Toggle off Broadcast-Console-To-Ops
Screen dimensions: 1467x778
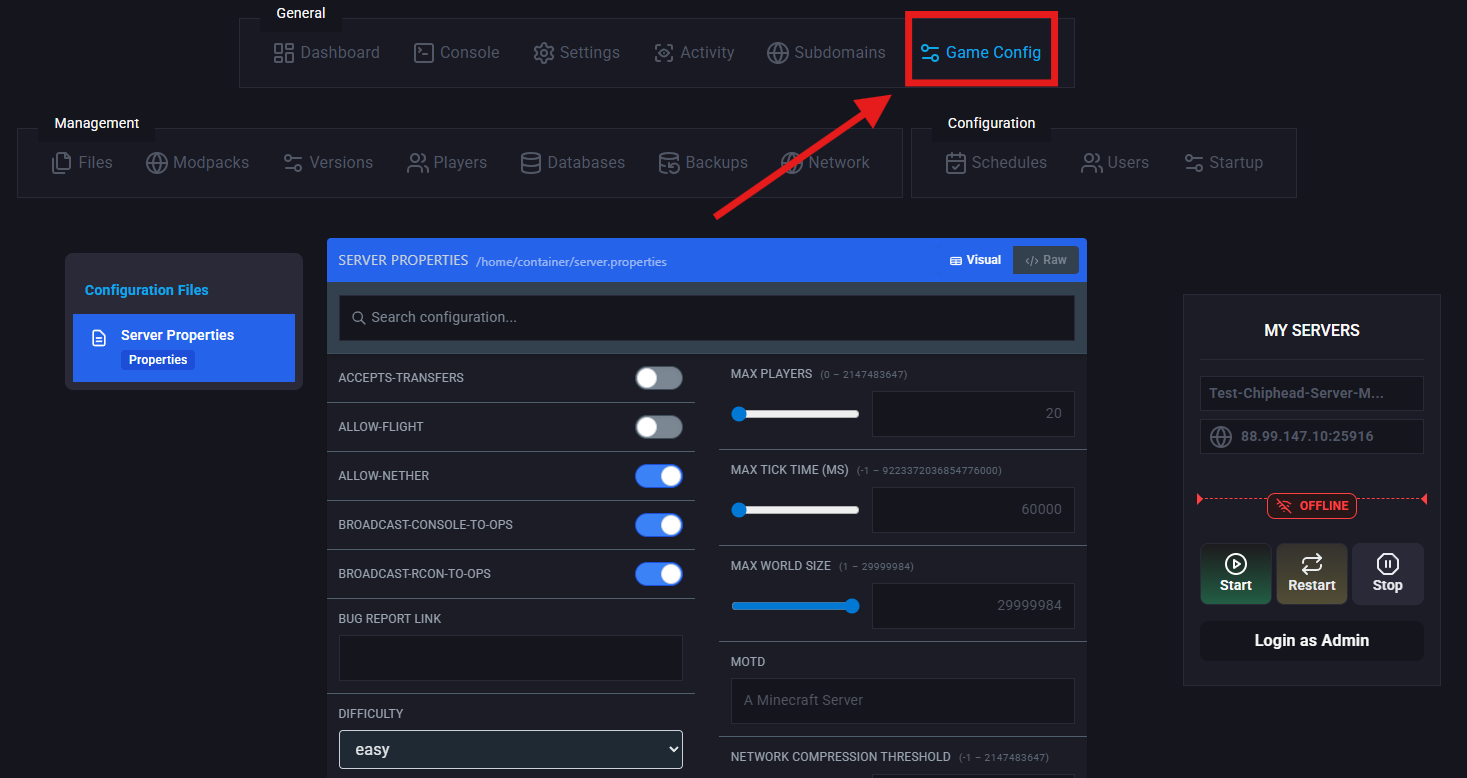(659, 525)
